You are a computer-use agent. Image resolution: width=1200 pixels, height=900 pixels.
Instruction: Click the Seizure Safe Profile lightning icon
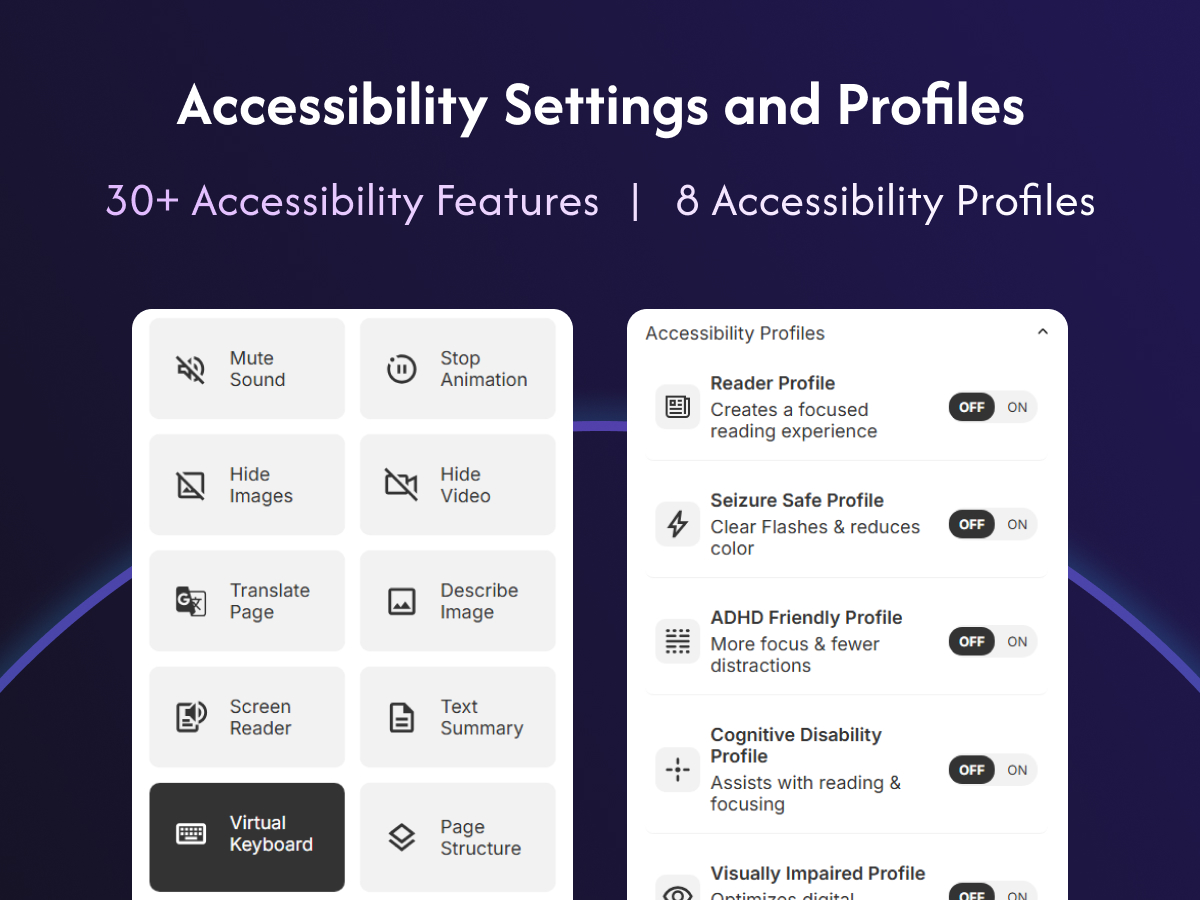point(678,524)
